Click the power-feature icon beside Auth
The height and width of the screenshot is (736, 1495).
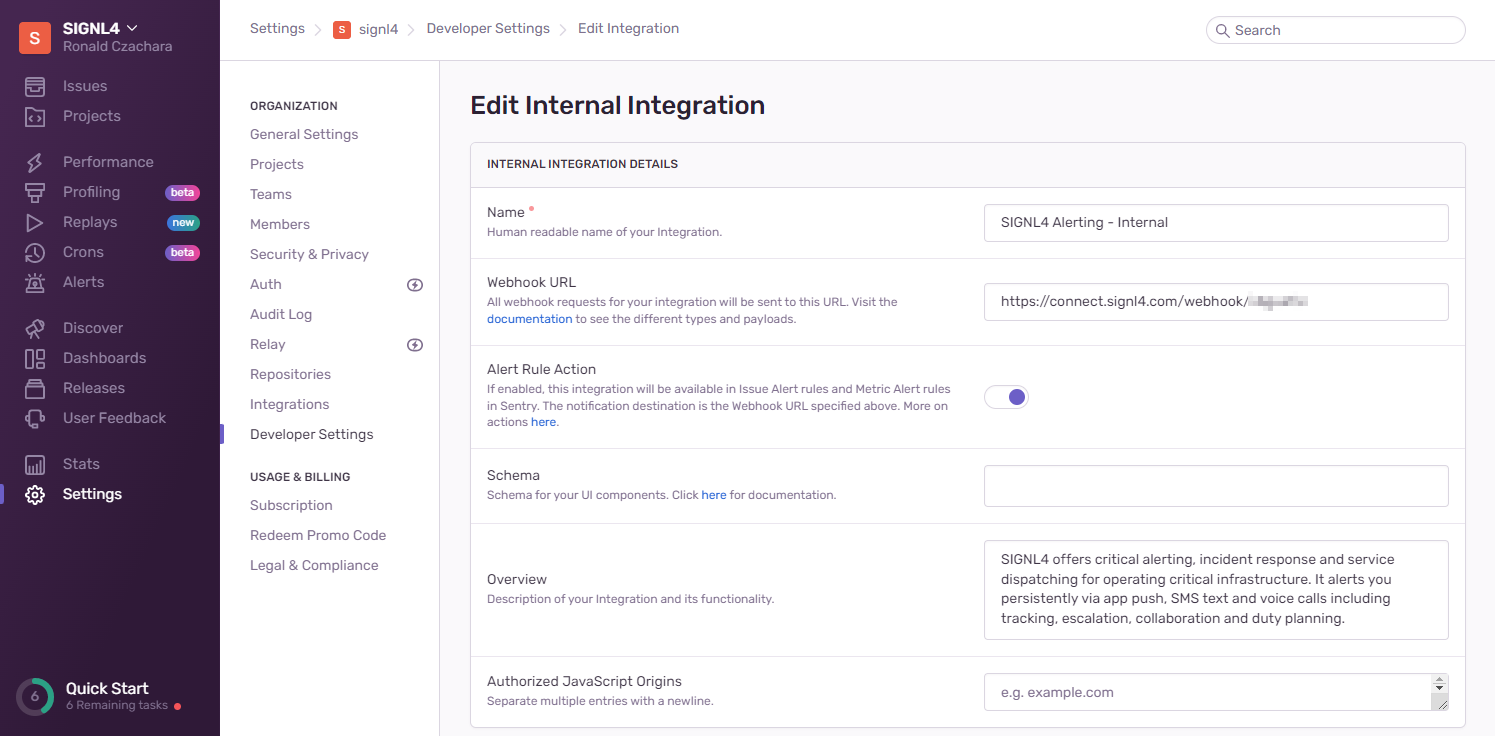(x=415, y=285)
